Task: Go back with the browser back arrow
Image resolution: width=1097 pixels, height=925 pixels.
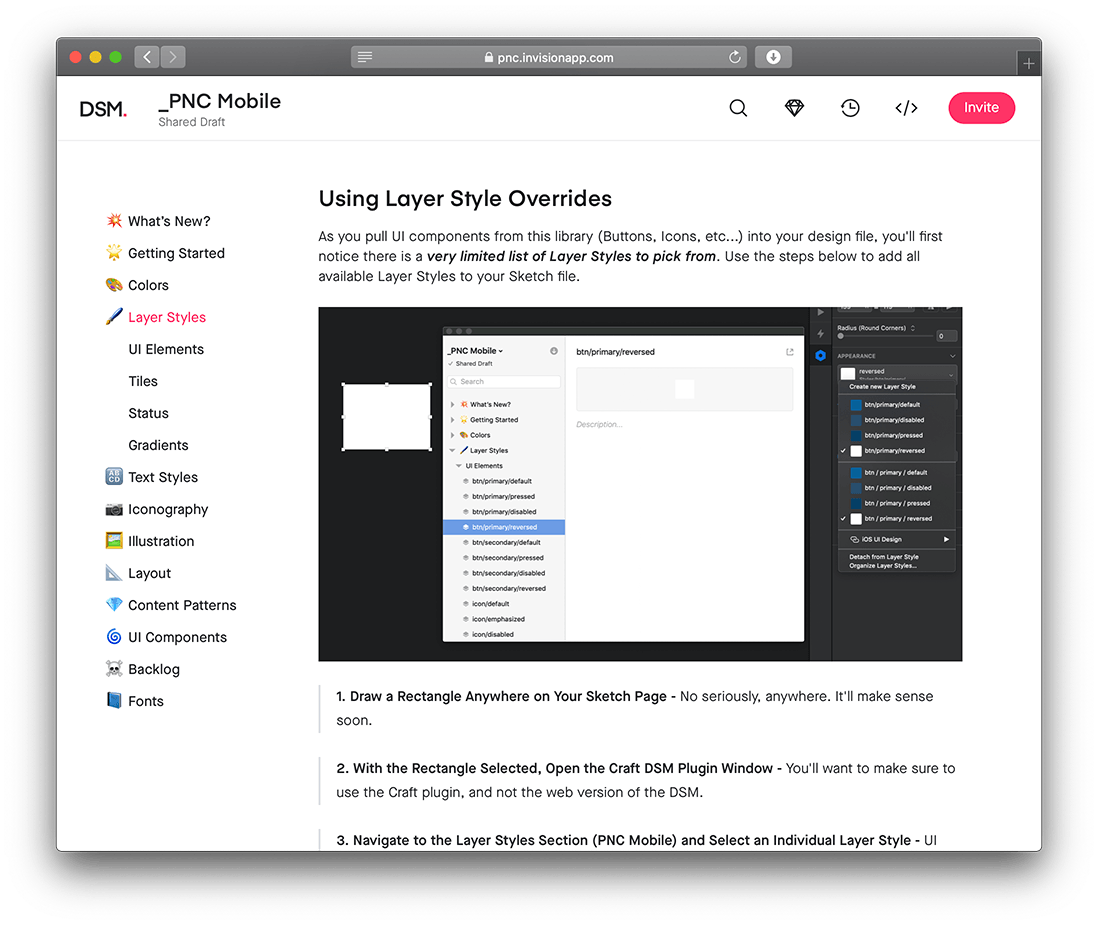Action: coord(146,57)
